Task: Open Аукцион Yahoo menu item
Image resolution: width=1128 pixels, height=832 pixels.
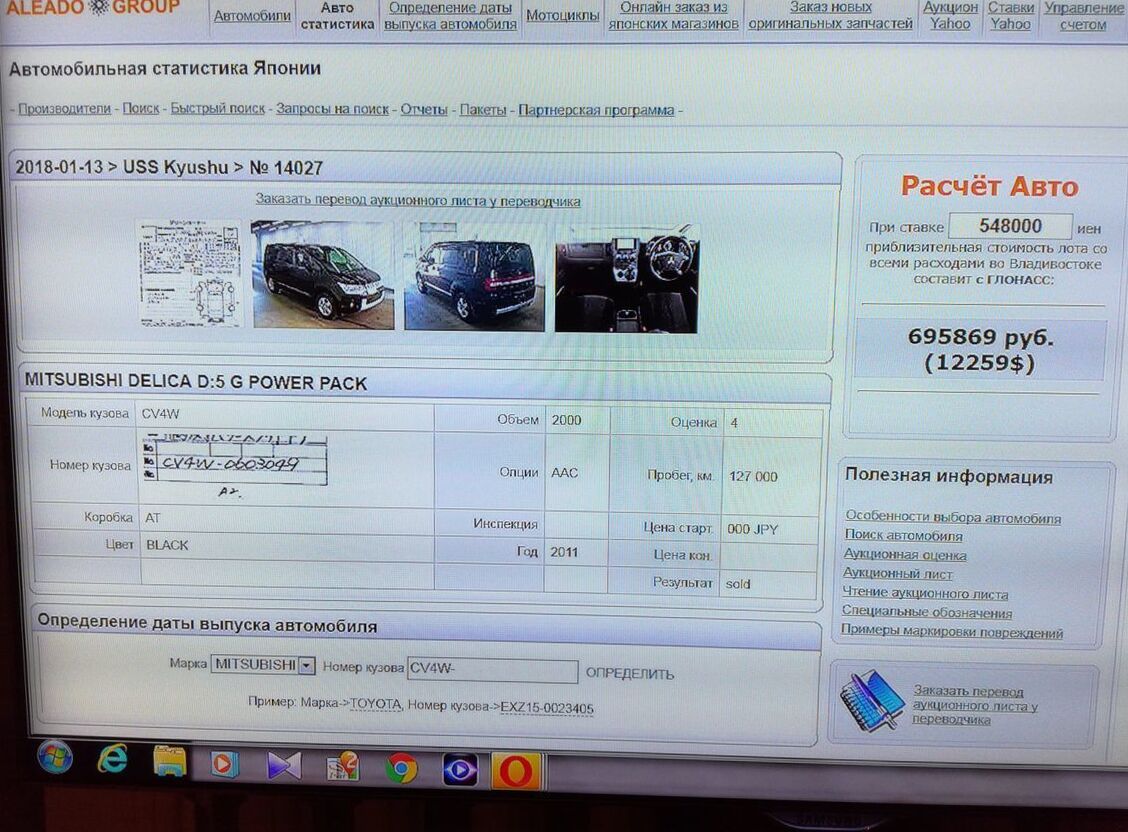Action: pos(950,16)
